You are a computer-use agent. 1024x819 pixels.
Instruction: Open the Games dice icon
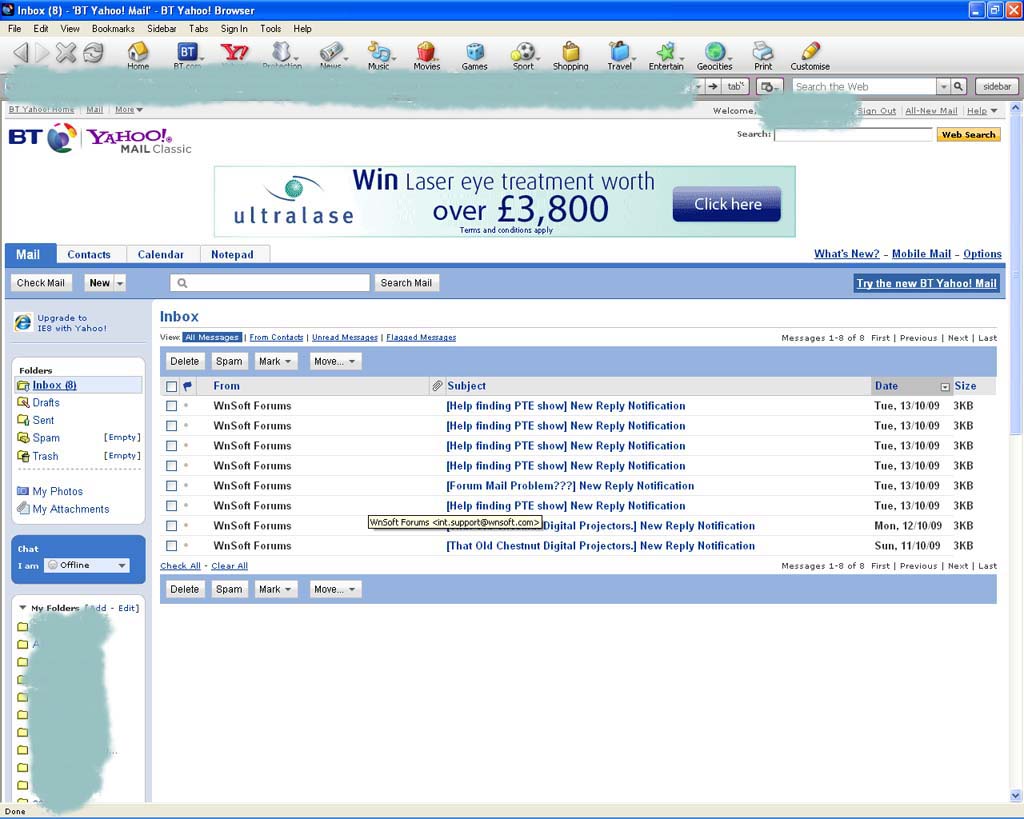(x=474, y=54)
